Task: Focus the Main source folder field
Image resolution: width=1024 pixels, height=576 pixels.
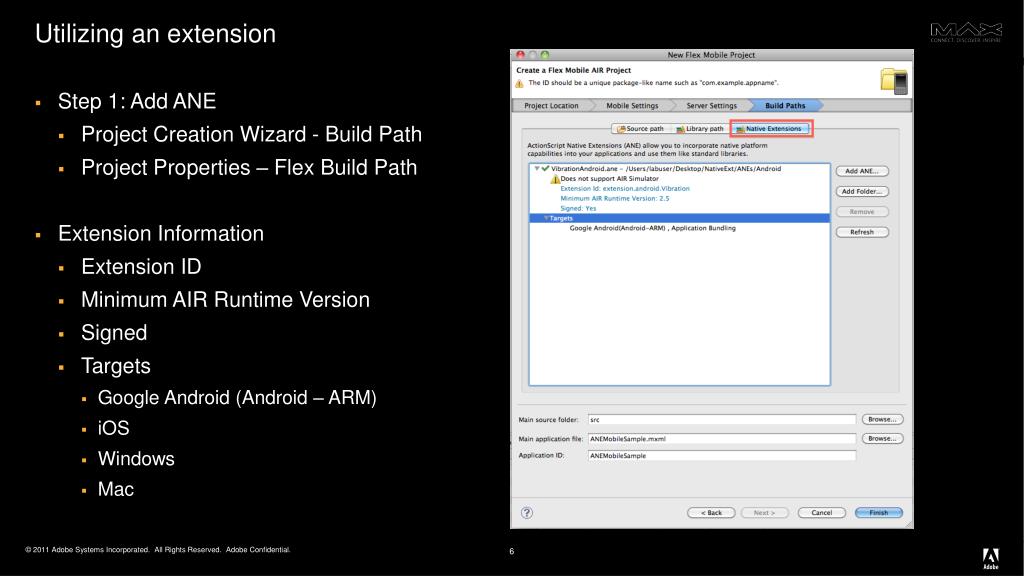Action: [722, 419]
